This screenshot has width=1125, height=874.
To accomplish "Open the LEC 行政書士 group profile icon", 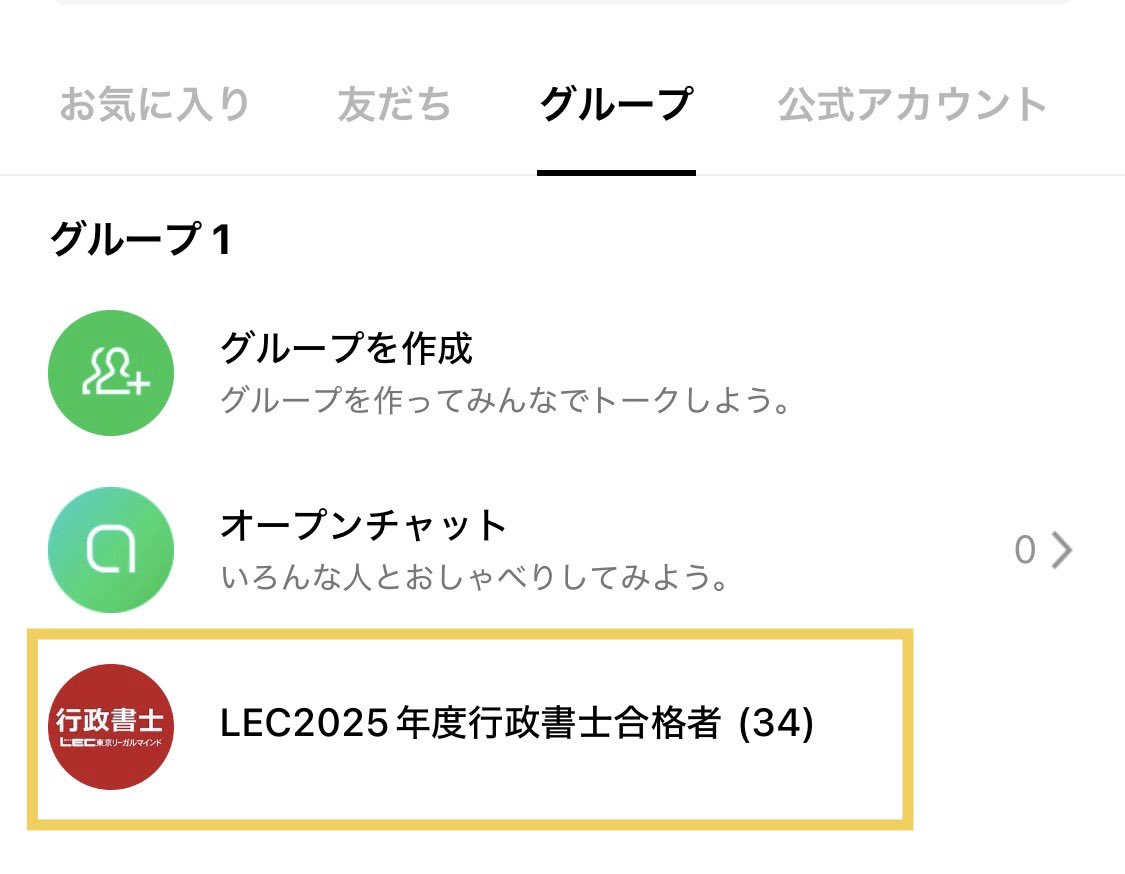I will click(111, 728).
